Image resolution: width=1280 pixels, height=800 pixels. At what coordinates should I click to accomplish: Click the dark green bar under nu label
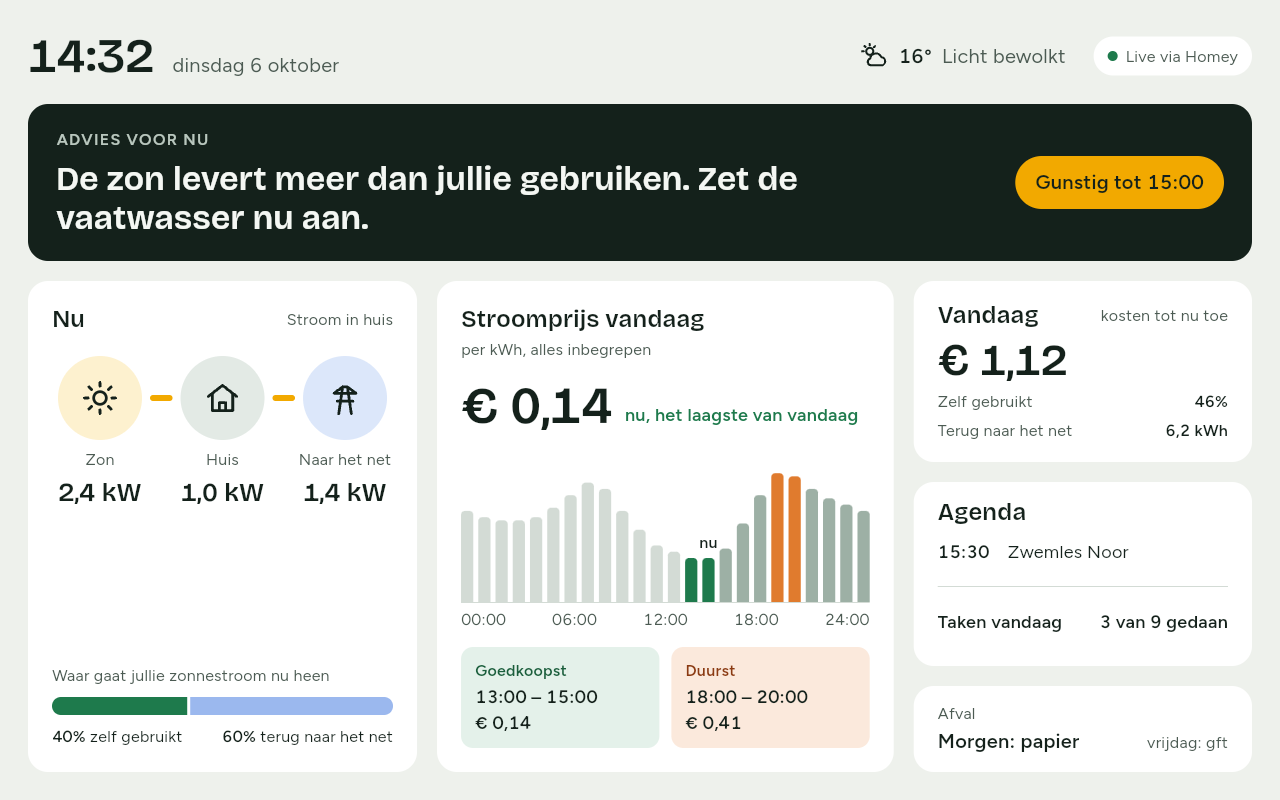708,580
